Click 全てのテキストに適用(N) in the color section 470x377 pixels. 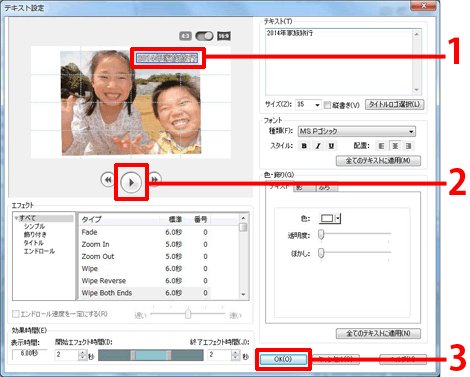pyautogui.click(x=378, y=333)
